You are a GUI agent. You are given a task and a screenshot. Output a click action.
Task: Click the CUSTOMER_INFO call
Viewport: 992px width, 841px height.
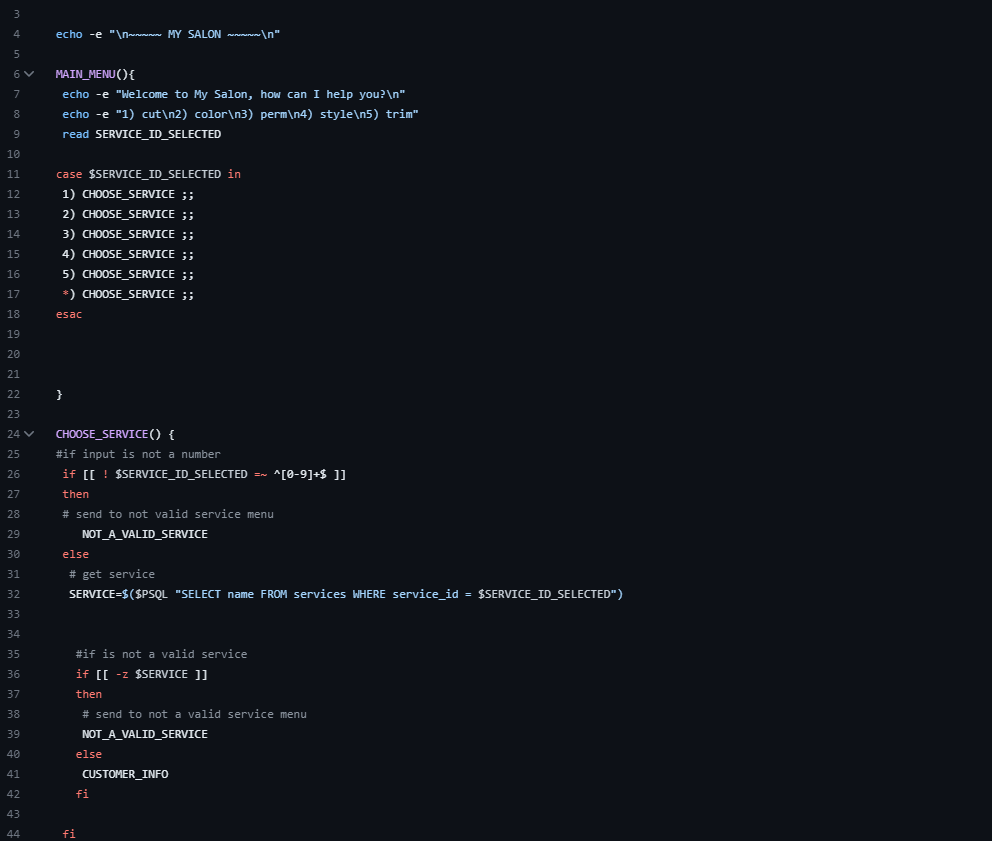[x=125, y=774]
